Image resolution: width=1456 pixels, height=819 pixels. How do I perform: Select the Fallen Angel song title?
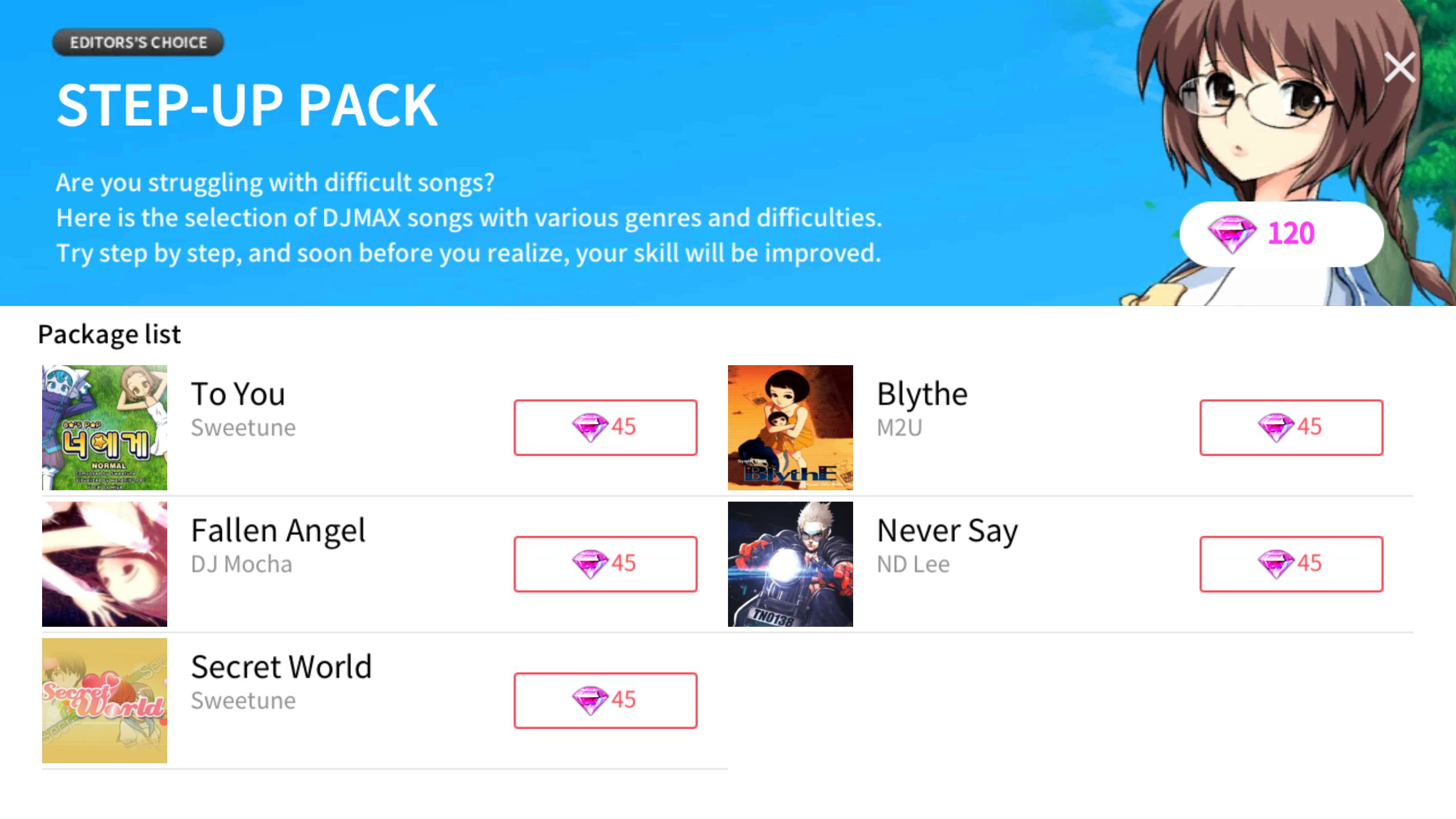(x=279, y=531)
